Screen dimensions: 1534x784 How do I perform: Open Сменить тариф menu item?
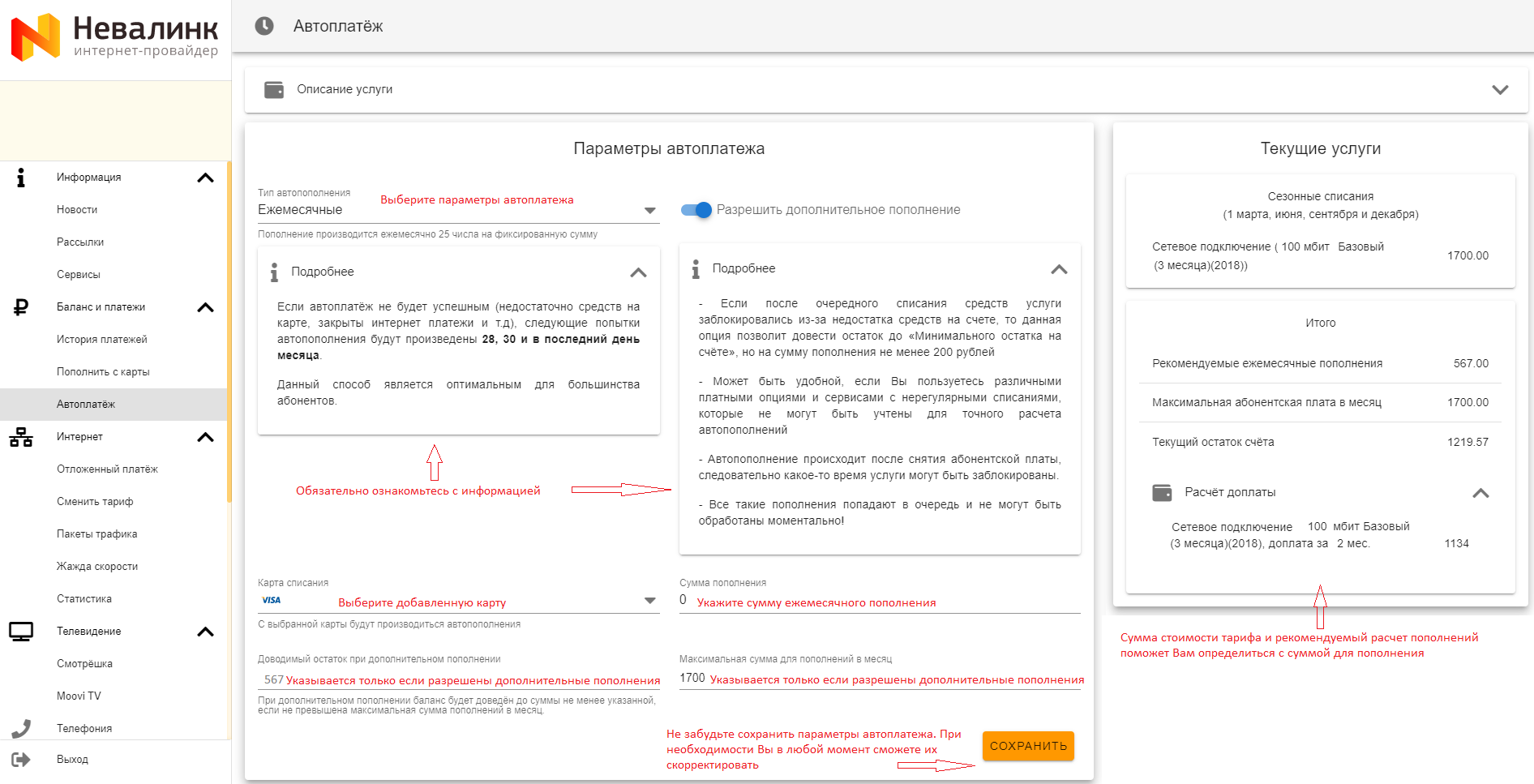(95, 502)
